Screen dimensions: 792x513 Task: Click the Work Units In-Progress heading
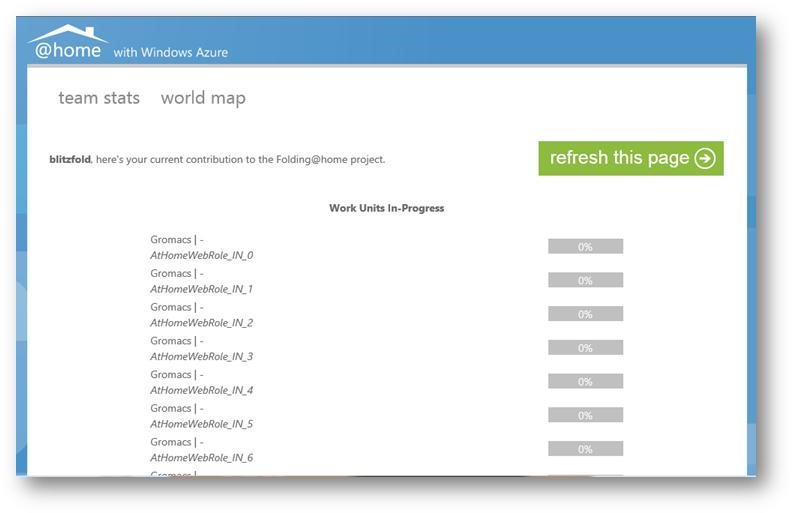click(x=386, y=208)
